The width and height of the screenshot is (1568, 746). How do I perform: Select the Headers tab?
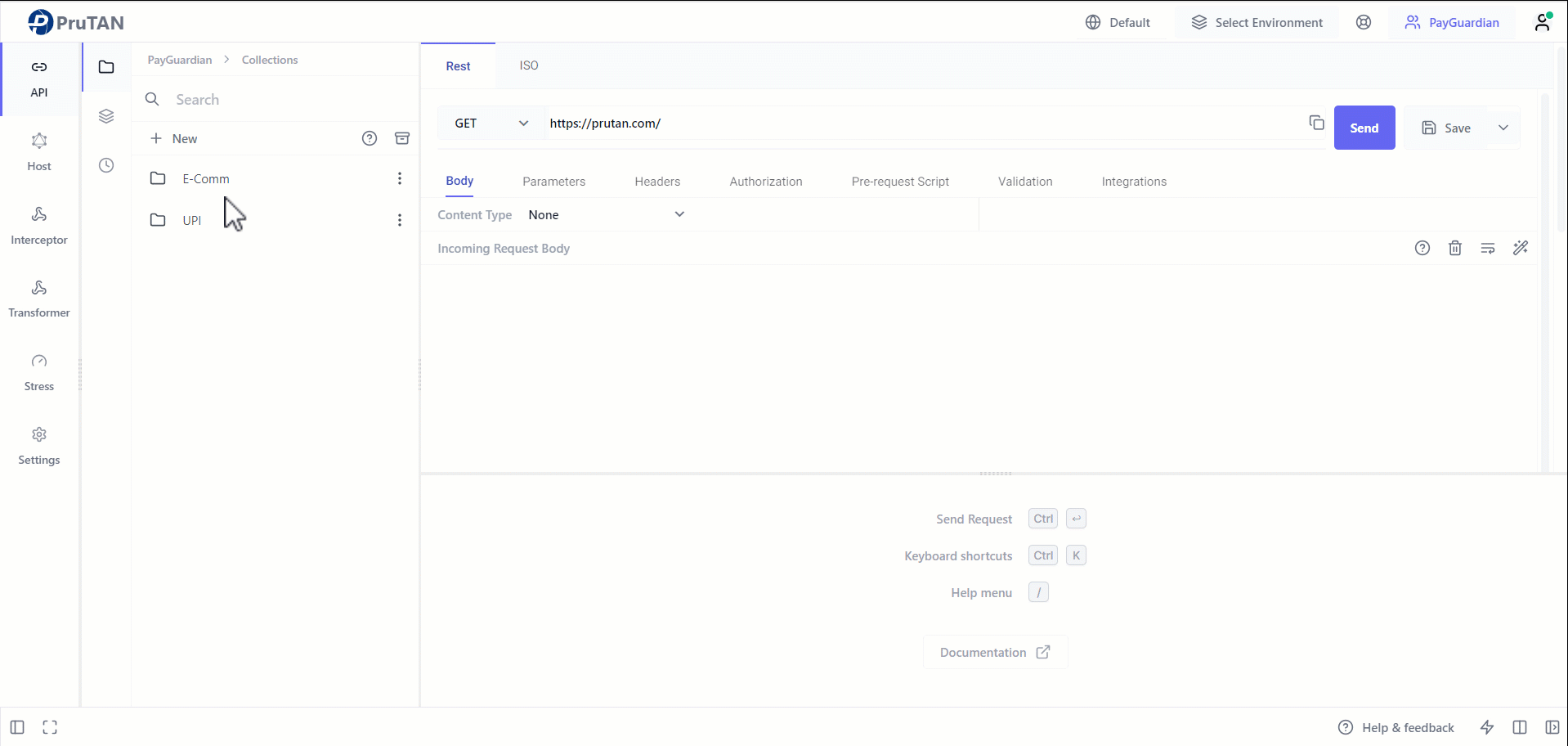point(657,182)
